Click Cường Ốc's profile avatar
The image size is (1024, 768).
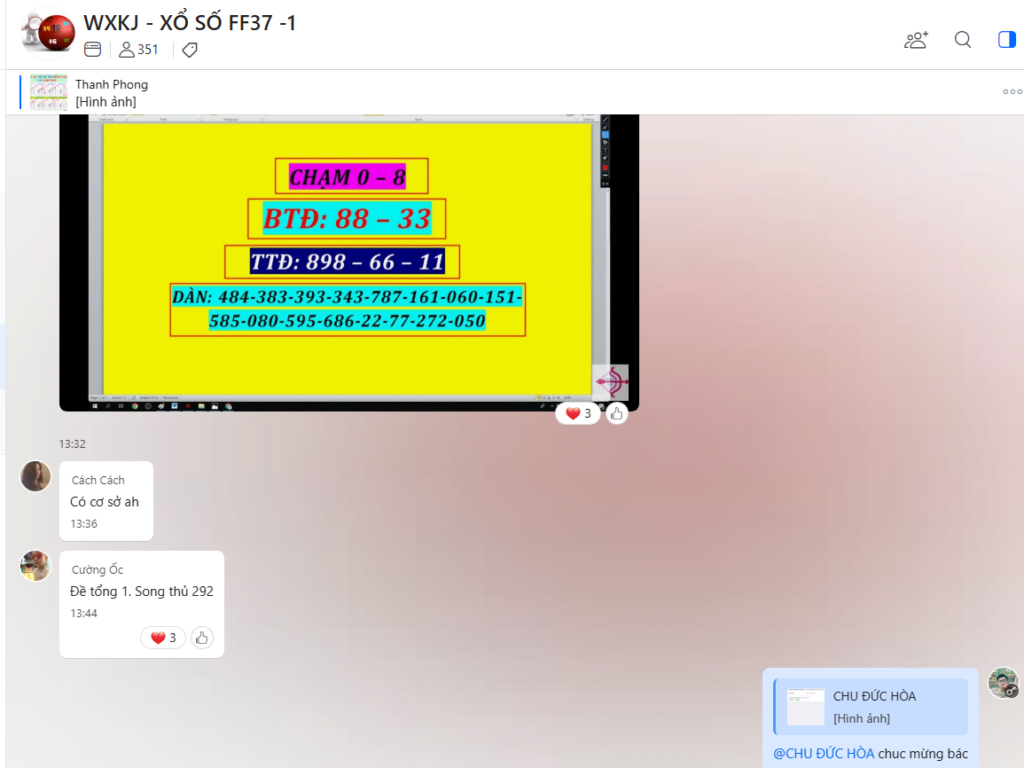[x=36, y=566]
